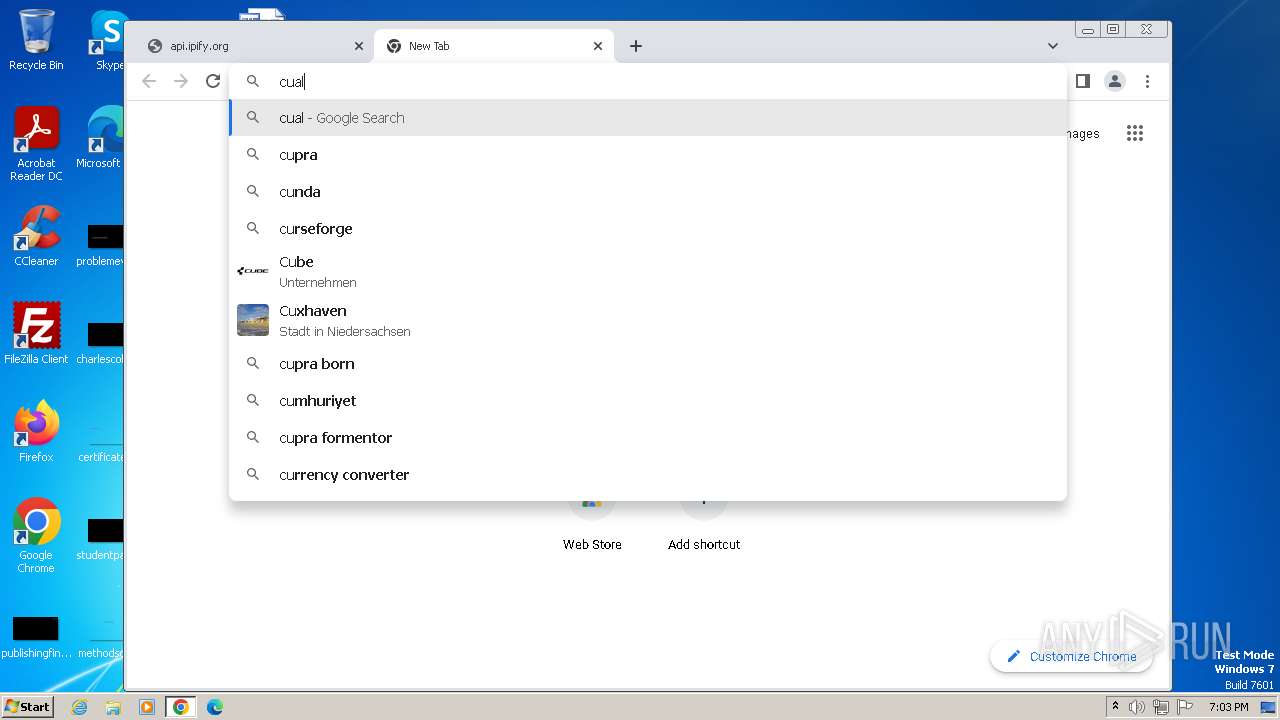Open Google Chrome desktop icon
1280x720 pixels.
tap(36, 536)
